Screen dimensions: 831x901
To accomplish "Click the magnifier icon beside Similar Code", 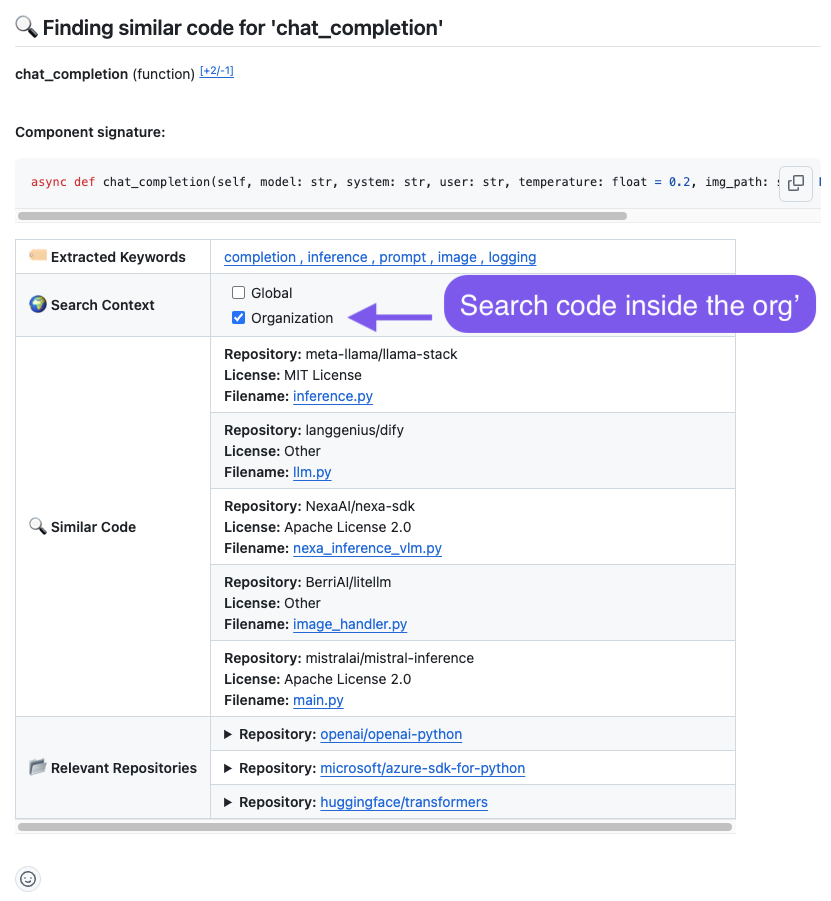I will 38,526.
